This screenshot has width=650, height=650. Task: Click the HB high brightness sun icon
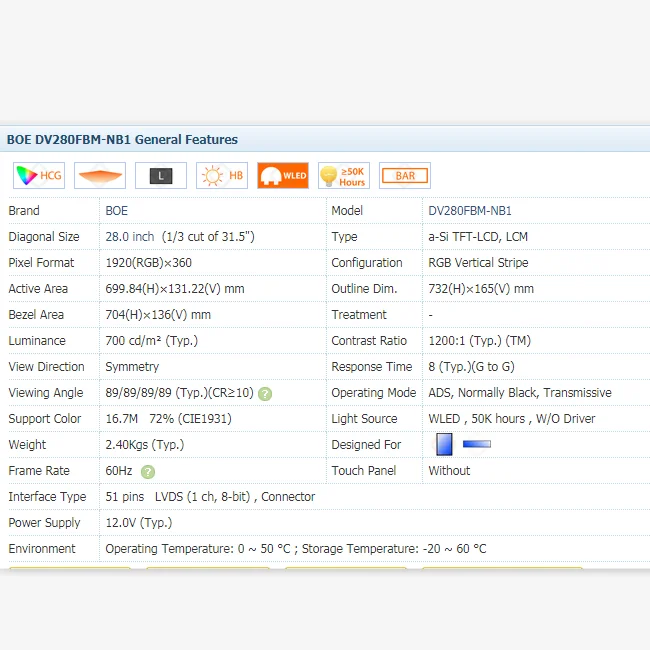coord(222,176)
